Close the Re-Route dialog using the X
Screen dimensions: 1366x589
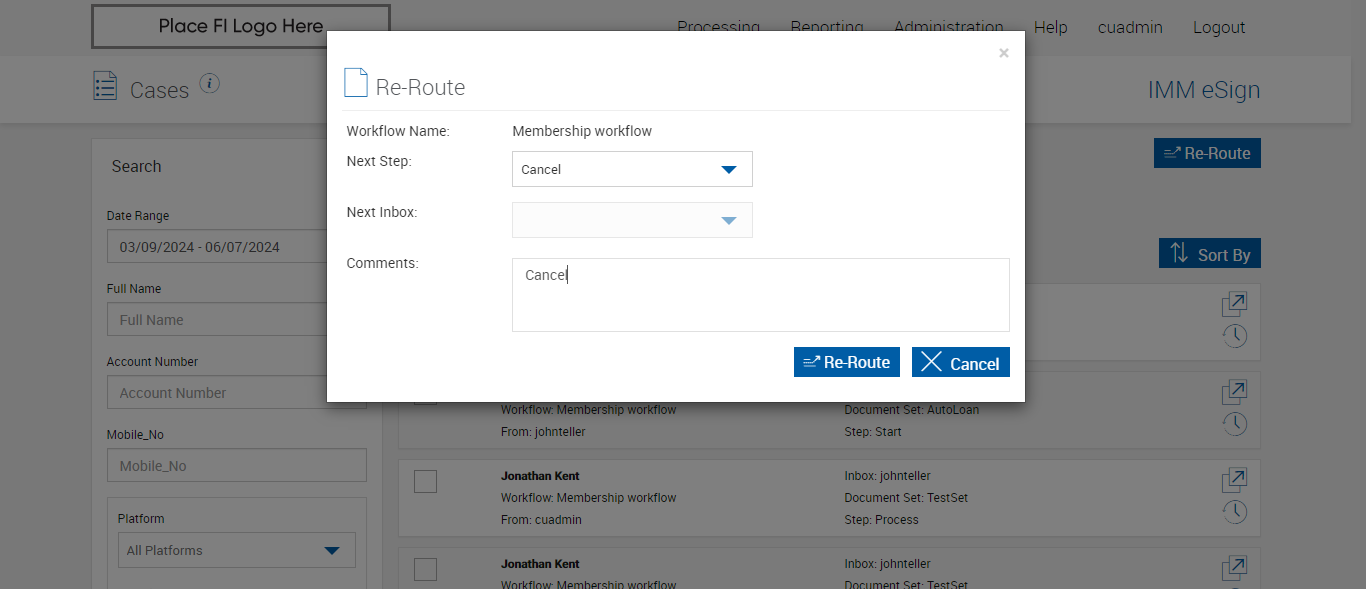1003,54
